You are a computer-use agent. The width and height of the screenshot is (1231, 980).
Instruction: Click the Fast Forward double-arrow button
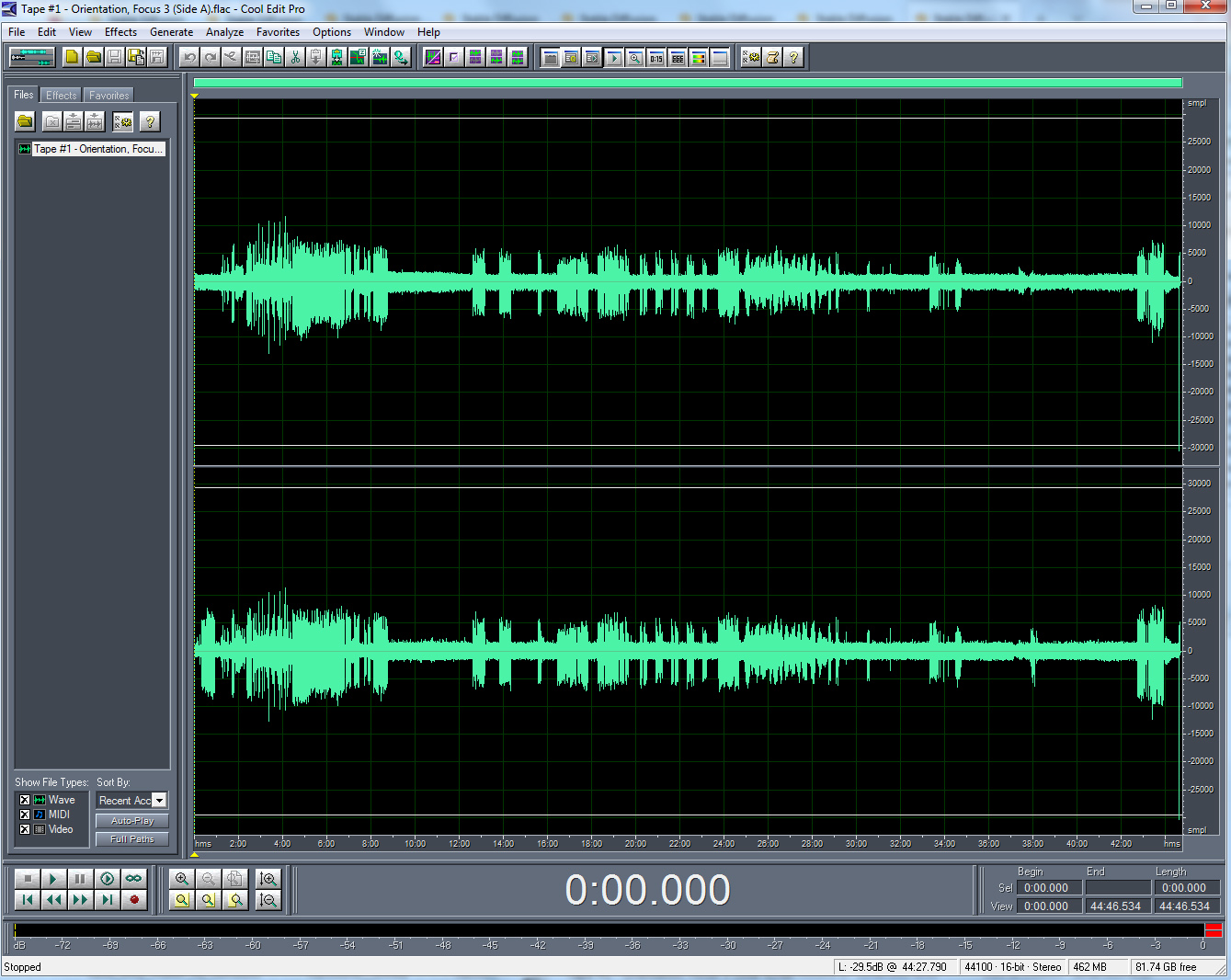pyautogui.click(x=80, y=900)
